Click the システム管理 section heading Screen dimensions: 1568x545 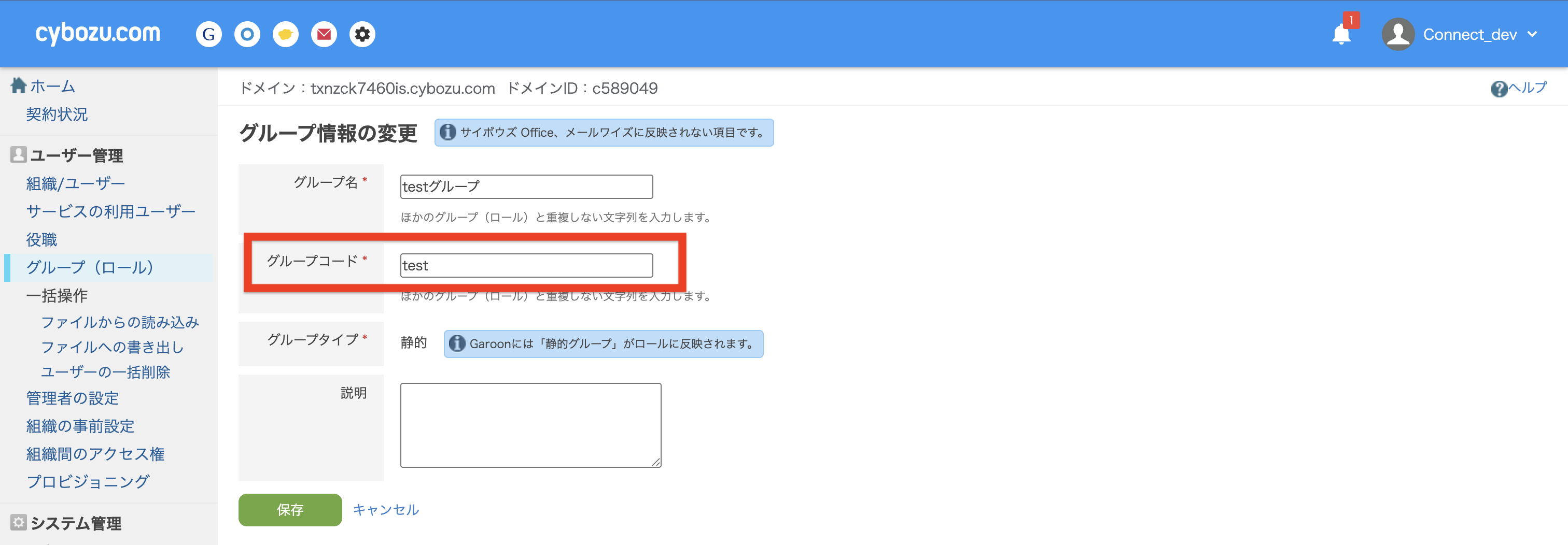(x=76, y=523)
